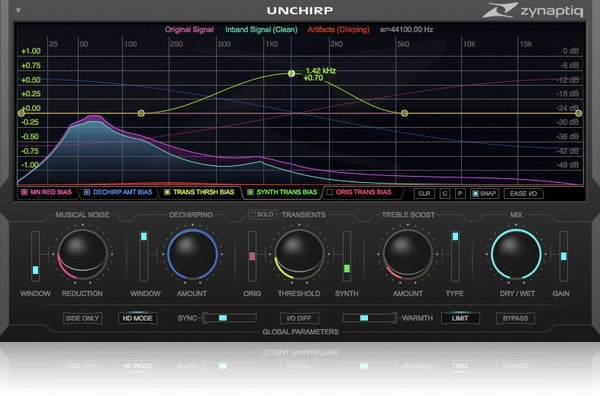
Task: Click the Mix GAIN slider handle
Action: click(564, 256)
